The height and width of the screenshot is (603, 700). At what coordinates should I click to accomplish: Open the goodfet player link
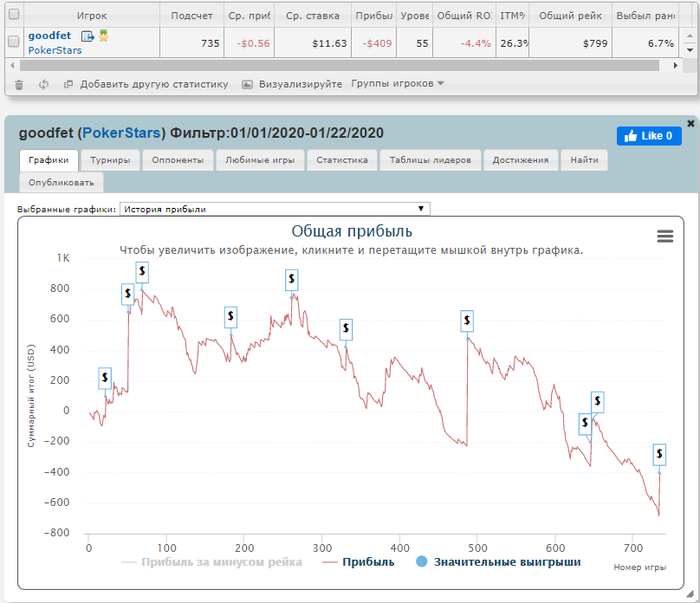pyautogui.click(x=50, y=35)
